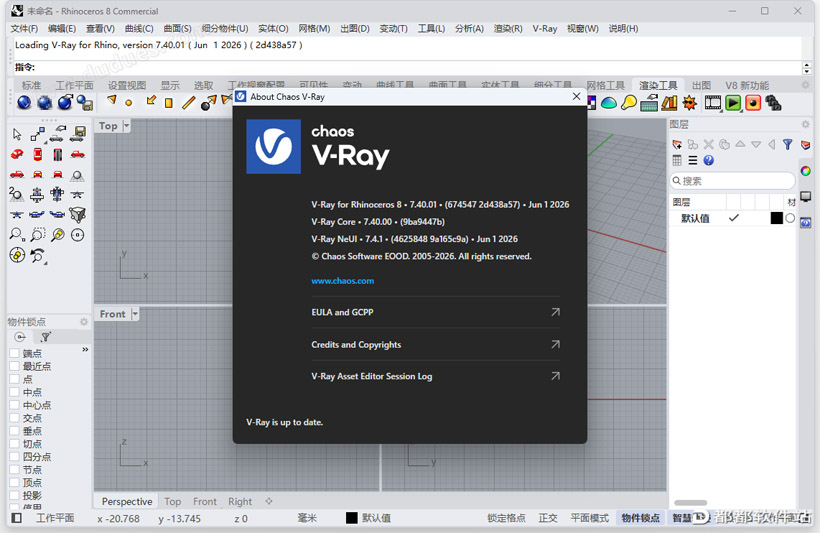The image size is (820, 533).
Task: Open the 文件(F) menu
Action: (24, 28)
